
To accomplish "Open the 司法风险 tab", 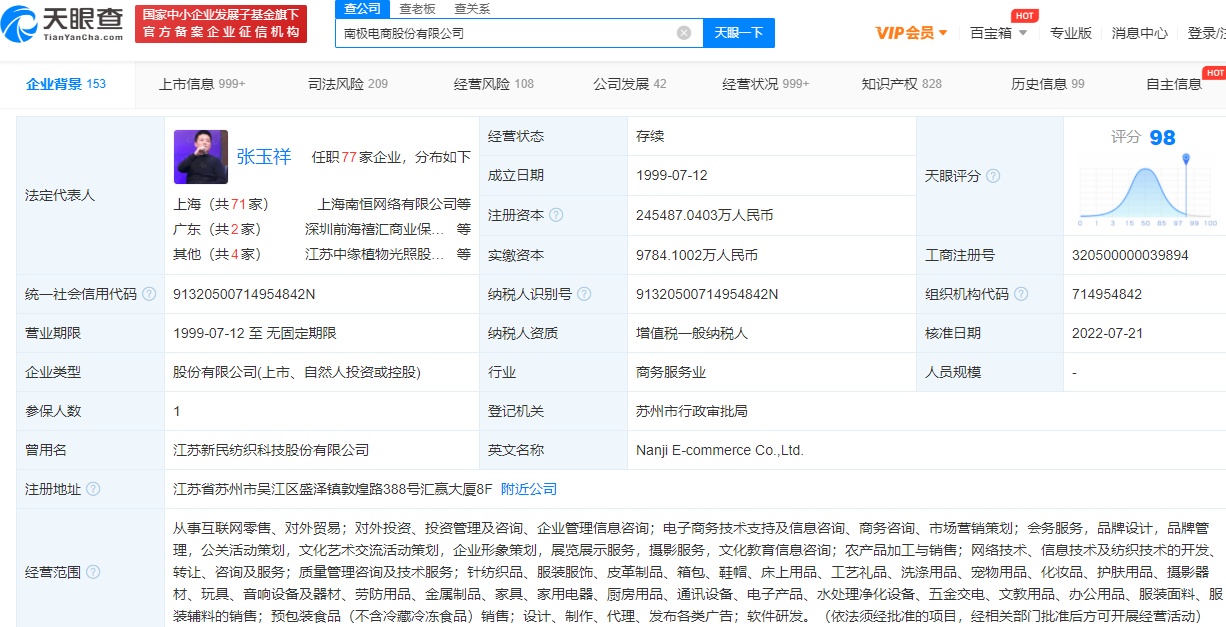I will 348,84.
